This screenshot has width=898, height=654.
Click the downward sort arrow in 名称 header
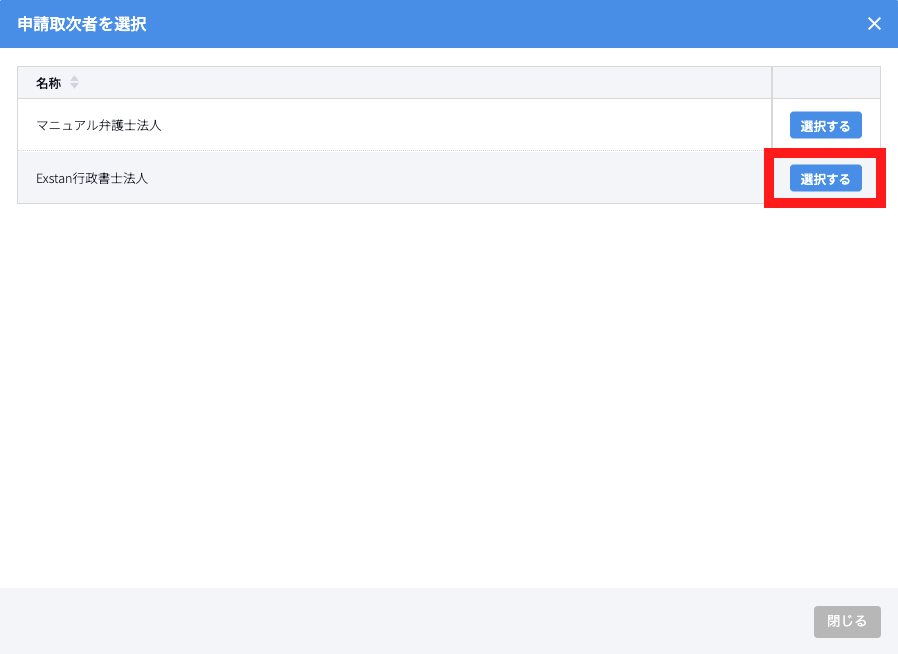74,87
